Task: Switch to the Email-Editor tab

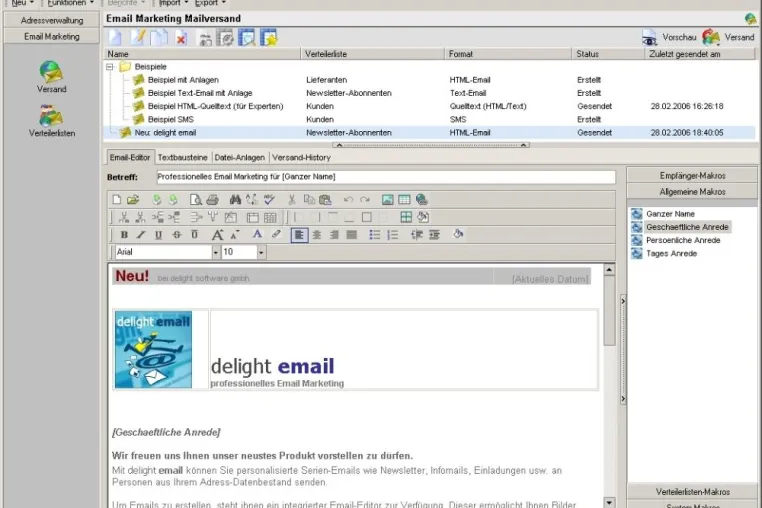Action: coord(130,158)
